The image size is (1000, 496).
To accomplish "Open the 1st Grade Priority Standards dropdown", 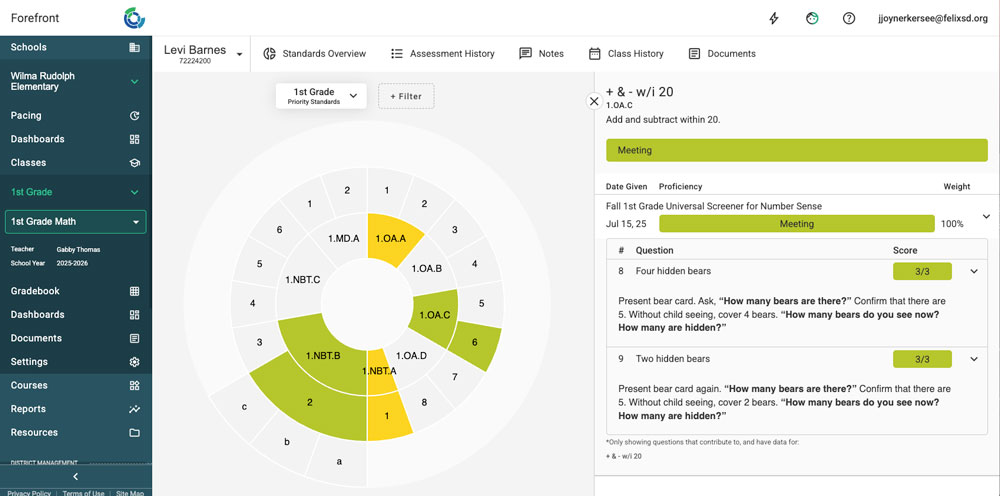I will coord(321,96).
